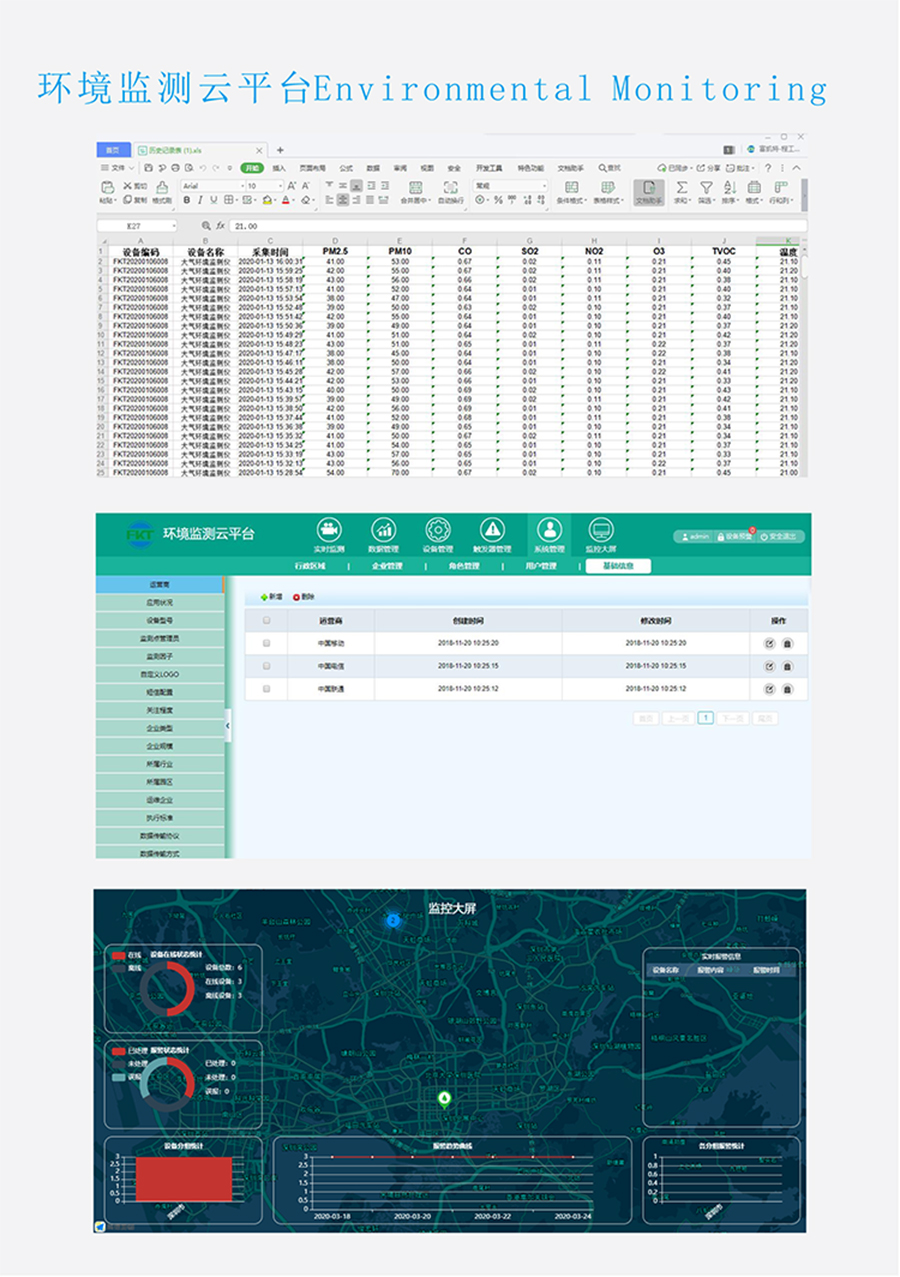This screenshot has width=900, height=1277.
Task: Open 设备管理 gear icon in platform header
Action: coord(438,529)
